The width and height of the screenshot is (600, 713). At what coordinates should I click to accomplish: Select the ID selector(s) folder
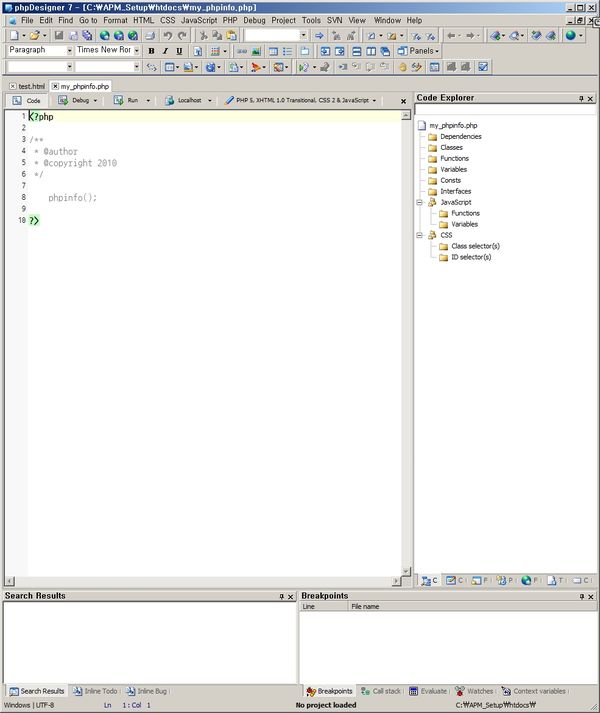tap(465, 257)
